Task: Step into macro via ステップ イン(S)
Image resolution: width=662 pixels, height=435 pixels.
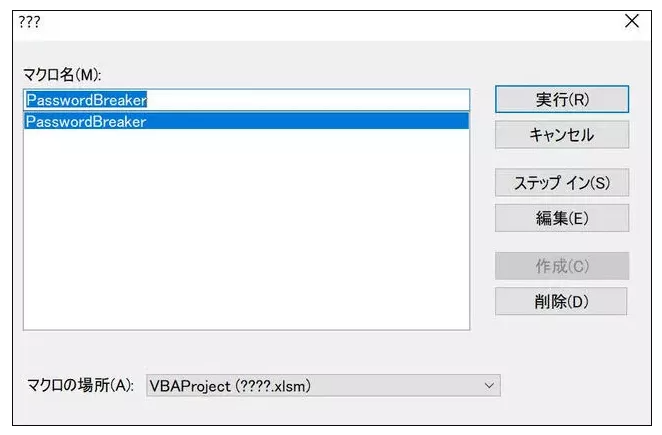Action: click(562, 182)
